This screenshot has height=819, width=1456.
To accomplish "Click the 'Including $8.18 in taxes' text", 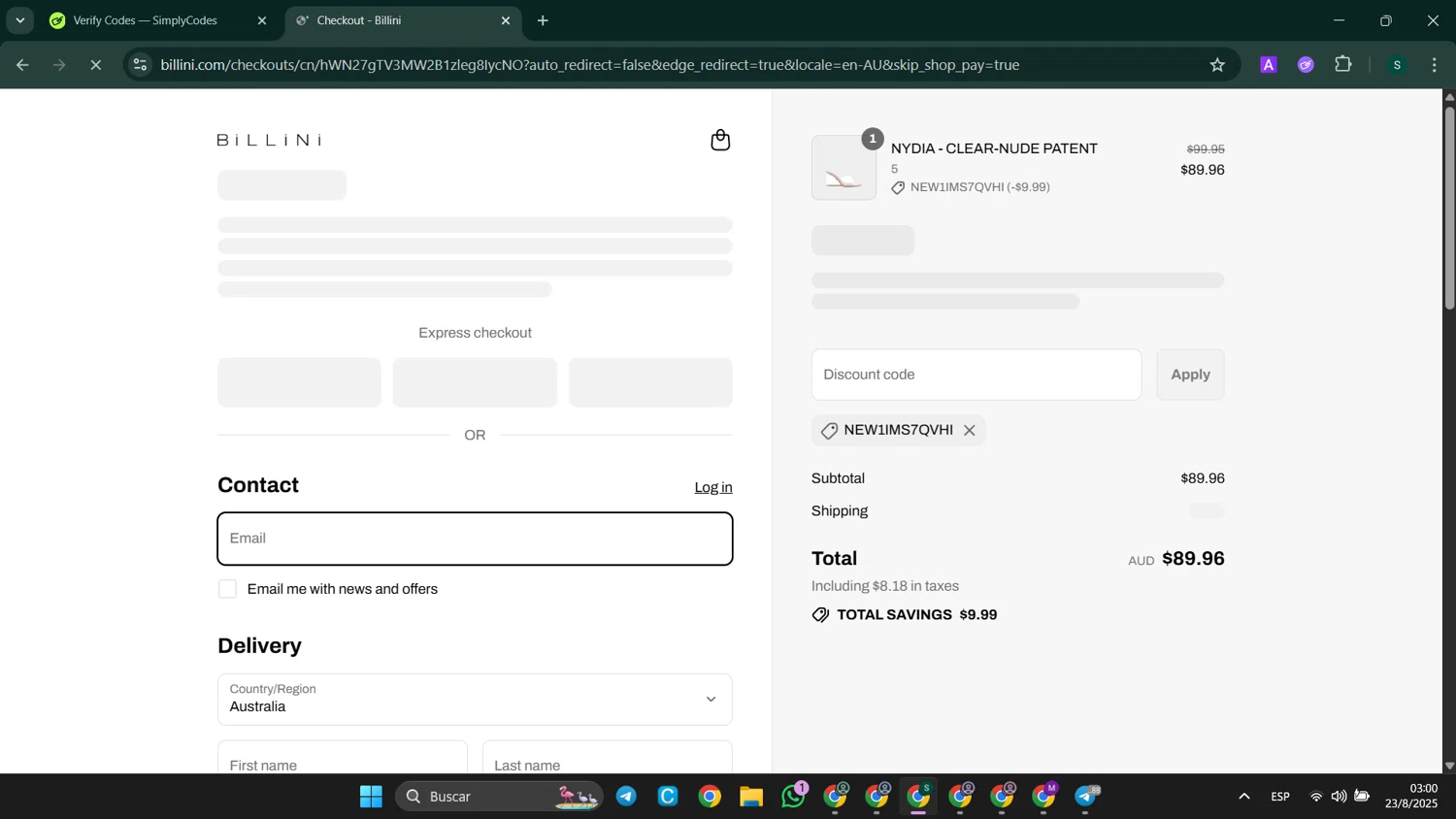I will [885, 586].
